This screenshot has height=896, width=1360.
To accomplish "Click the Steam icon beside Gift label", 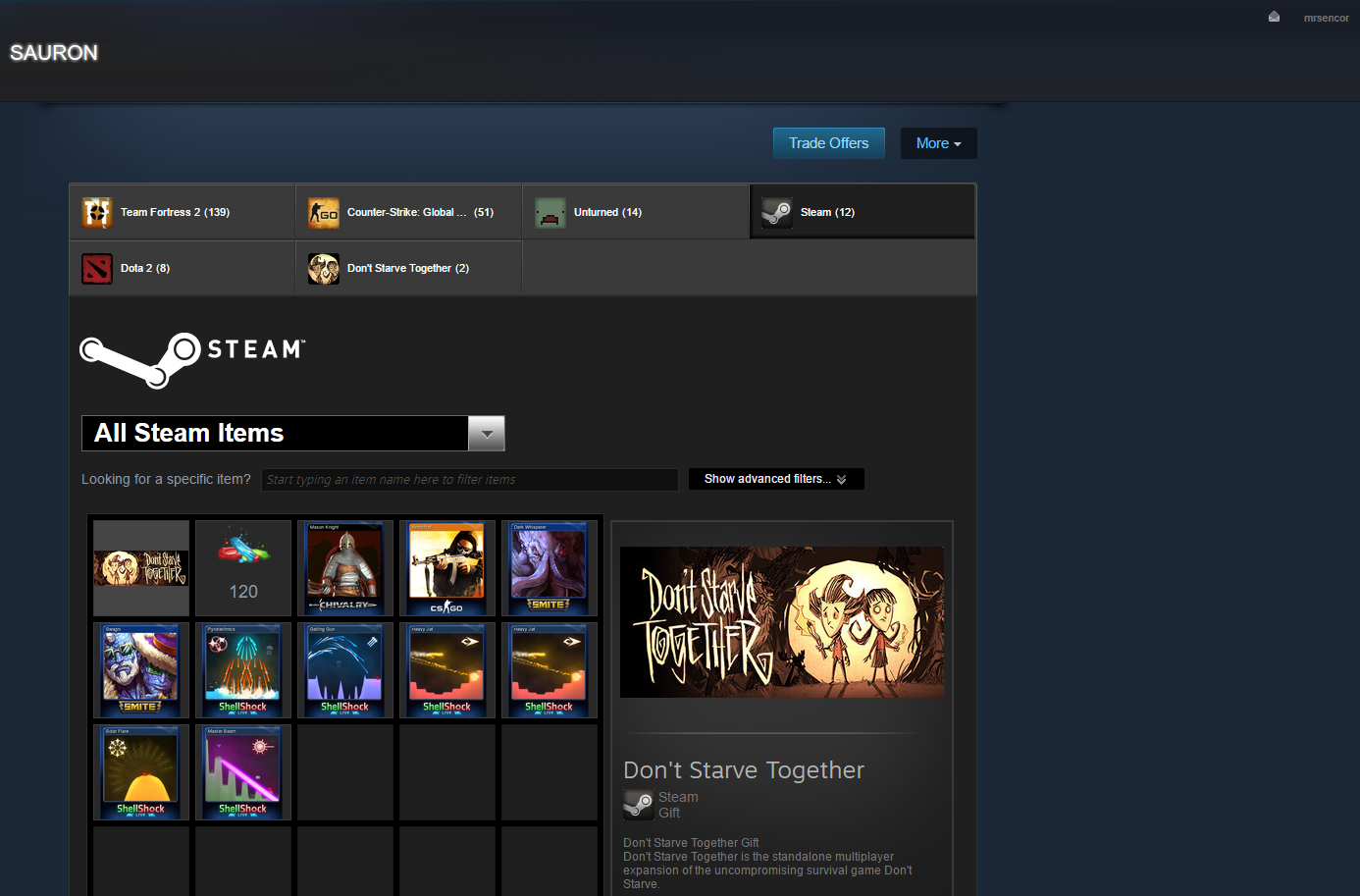I will 638,805.
